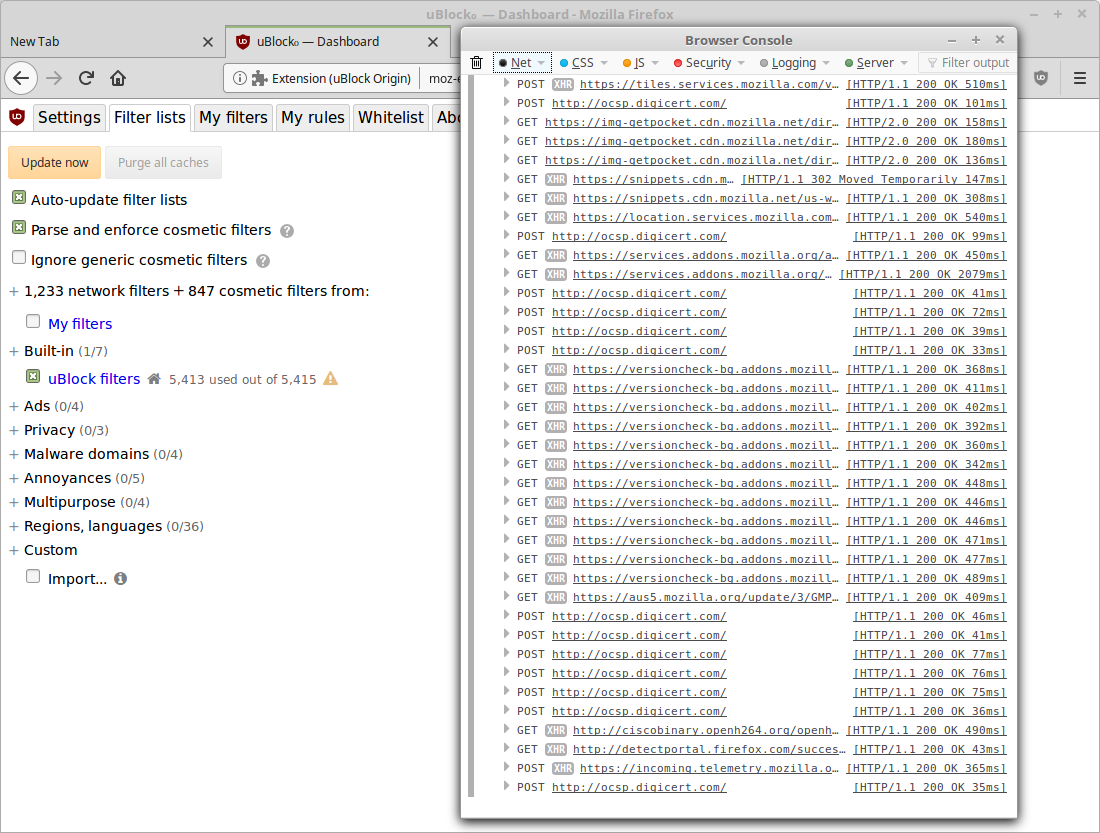Click the Update now button
This screenshot has width=1100, height=833.
click(x=54, y=162)
